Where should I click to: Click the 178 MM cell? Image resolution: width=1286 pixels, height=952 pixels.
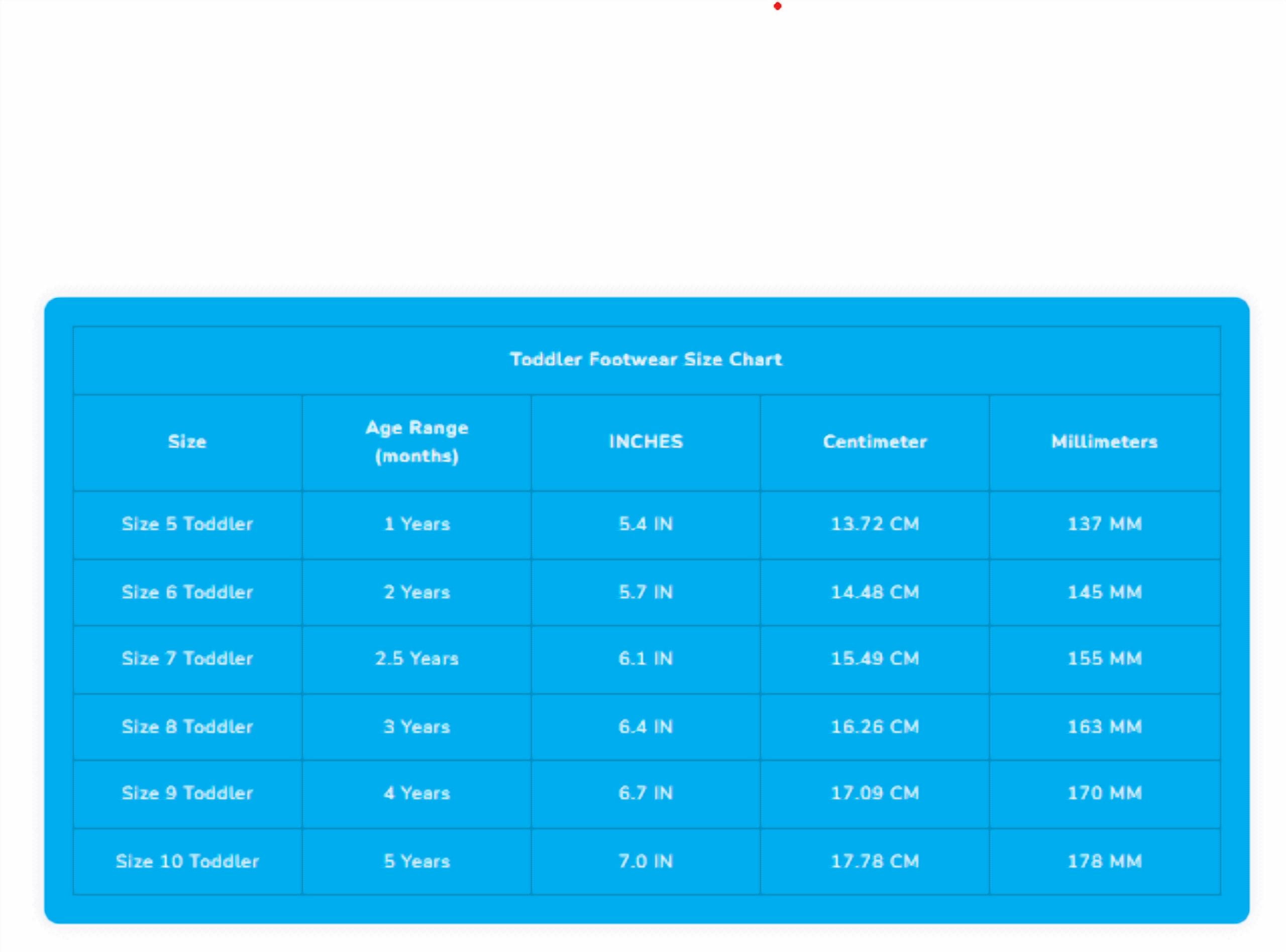click(x=1104, y=862)
